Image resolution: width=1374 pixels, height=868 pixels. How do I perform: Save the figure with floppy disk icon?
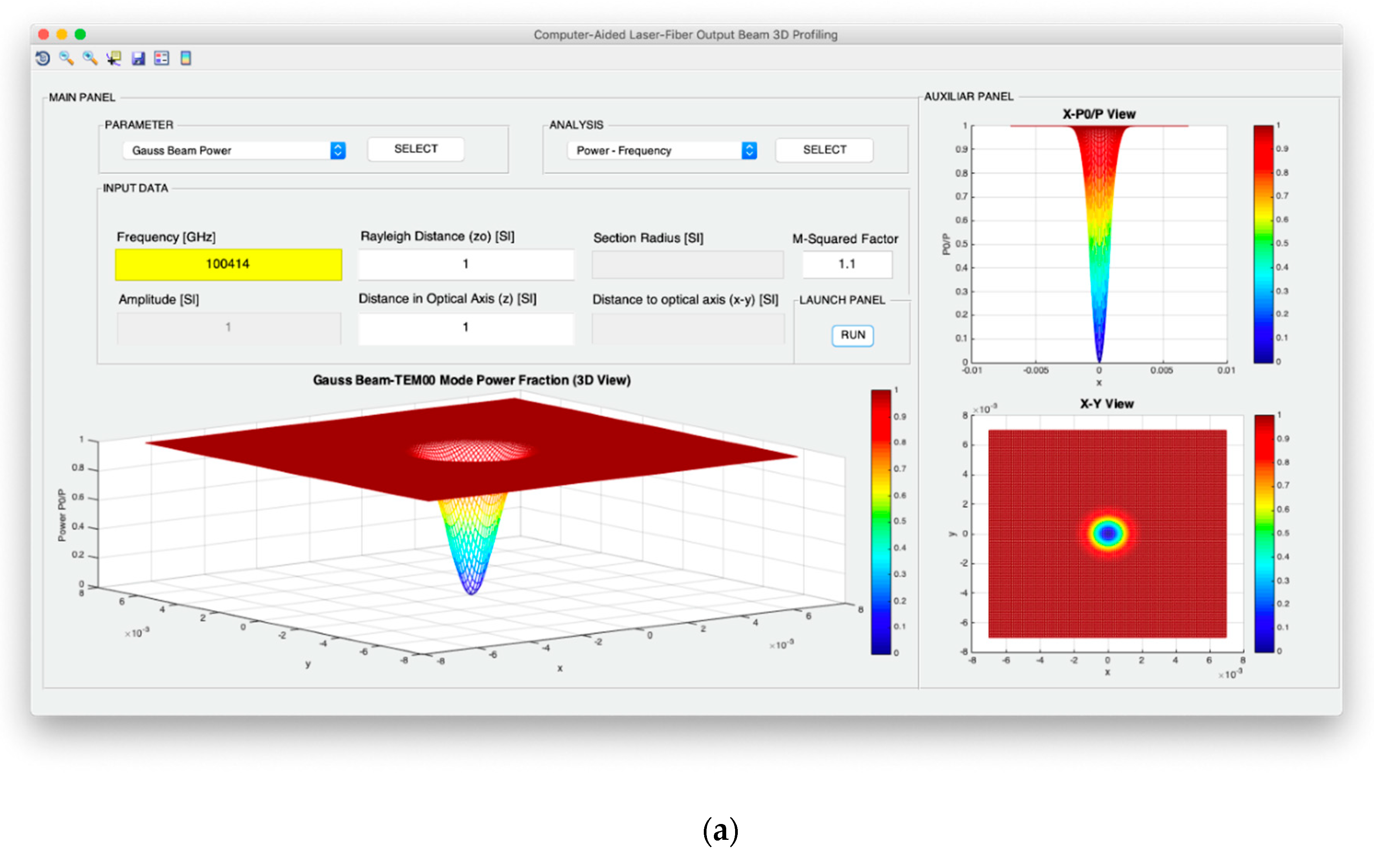tap(138, 58)
